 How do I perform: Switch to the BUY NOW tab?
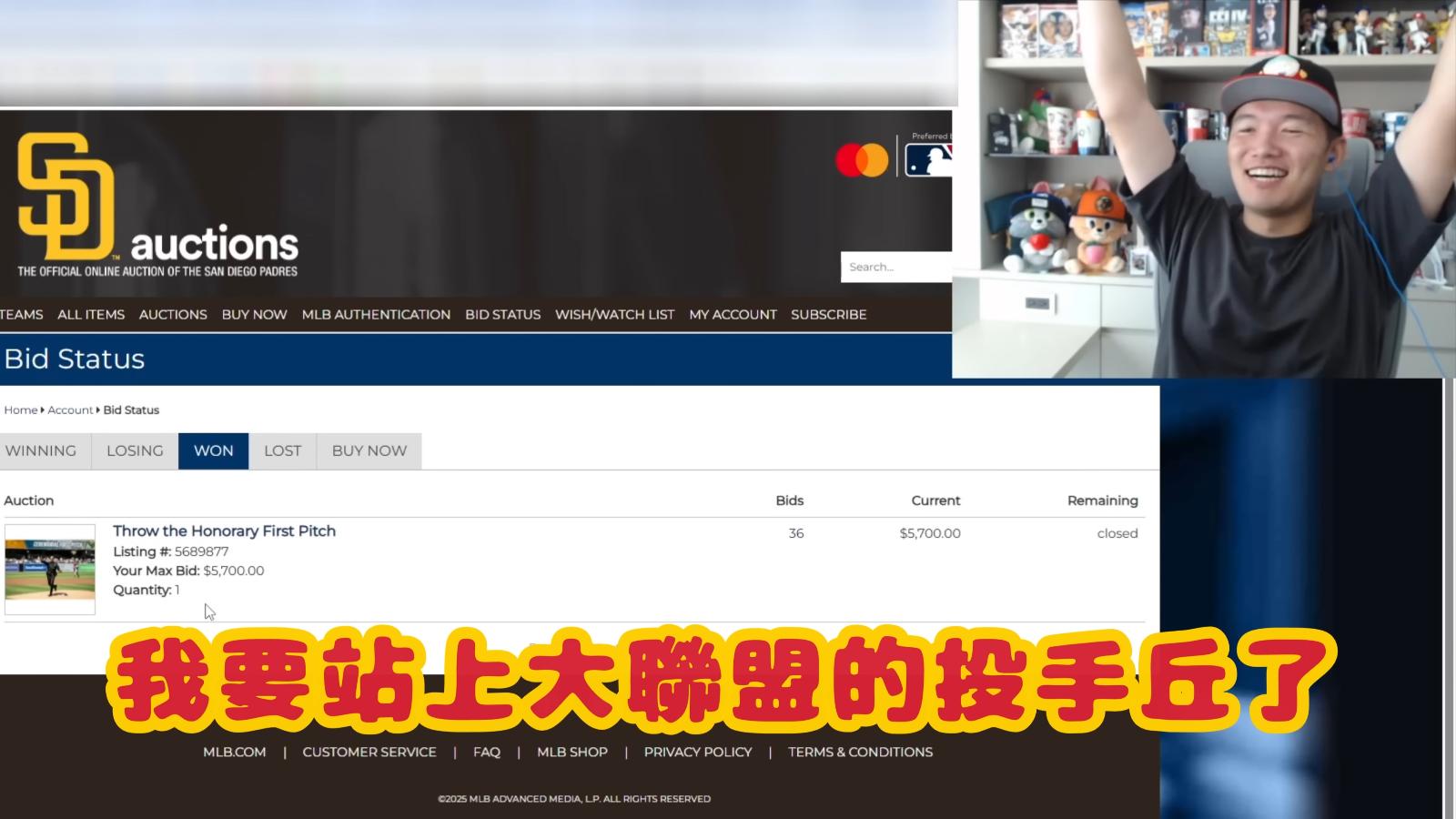coord(369,450)
